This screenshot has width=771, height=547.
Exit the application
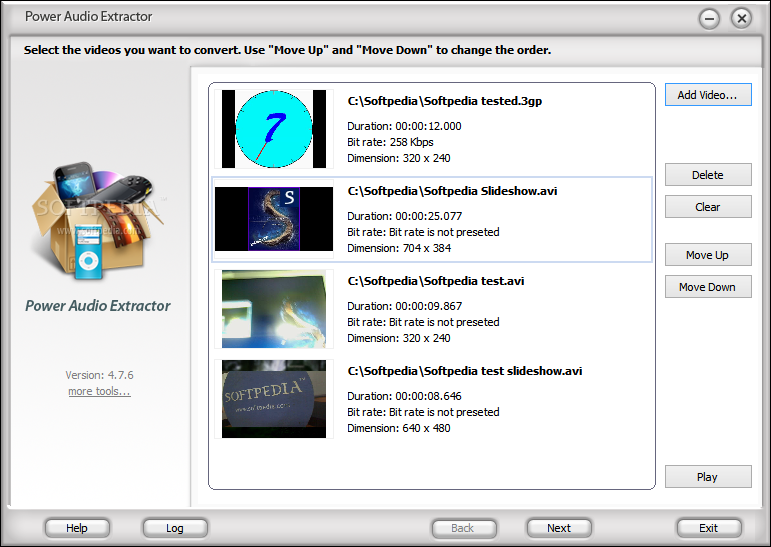[709, 528]
